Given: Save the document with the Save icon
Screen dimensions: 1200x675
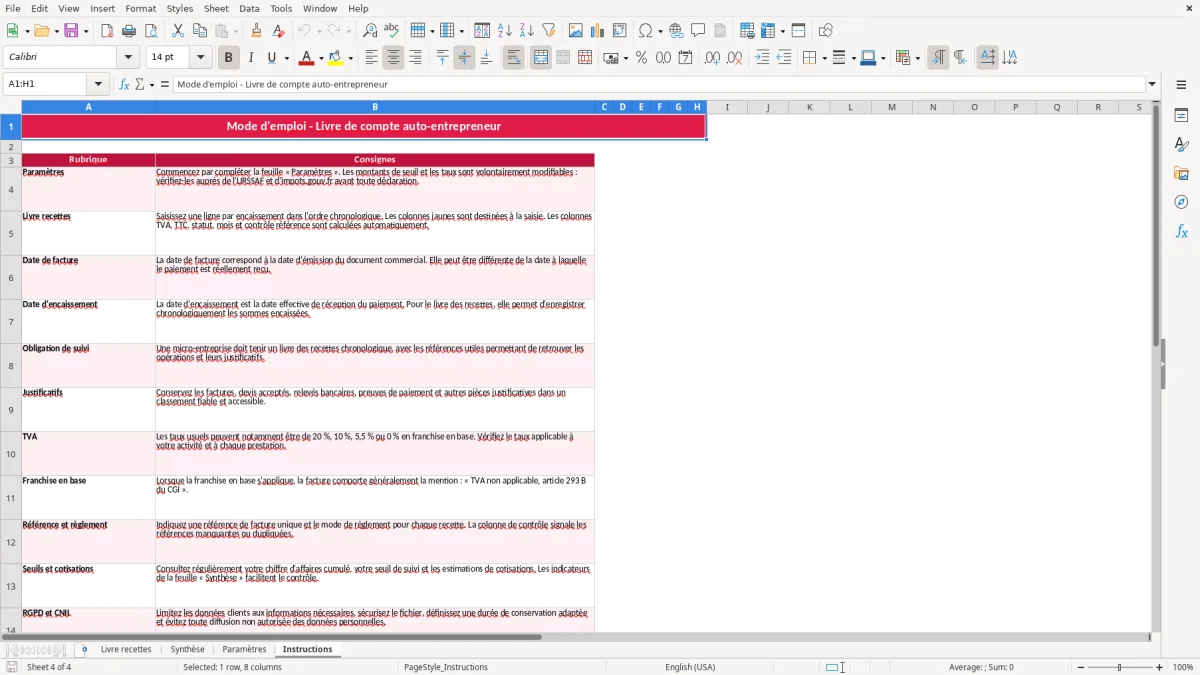Looking at the screenshot, I should coord(73,31).
